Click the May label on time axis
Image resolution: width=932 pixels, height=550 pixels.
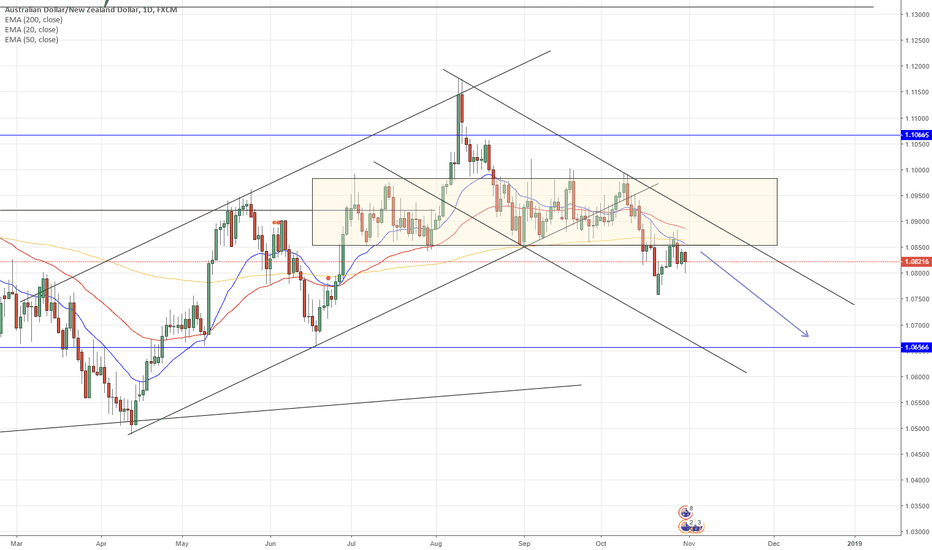182,543
